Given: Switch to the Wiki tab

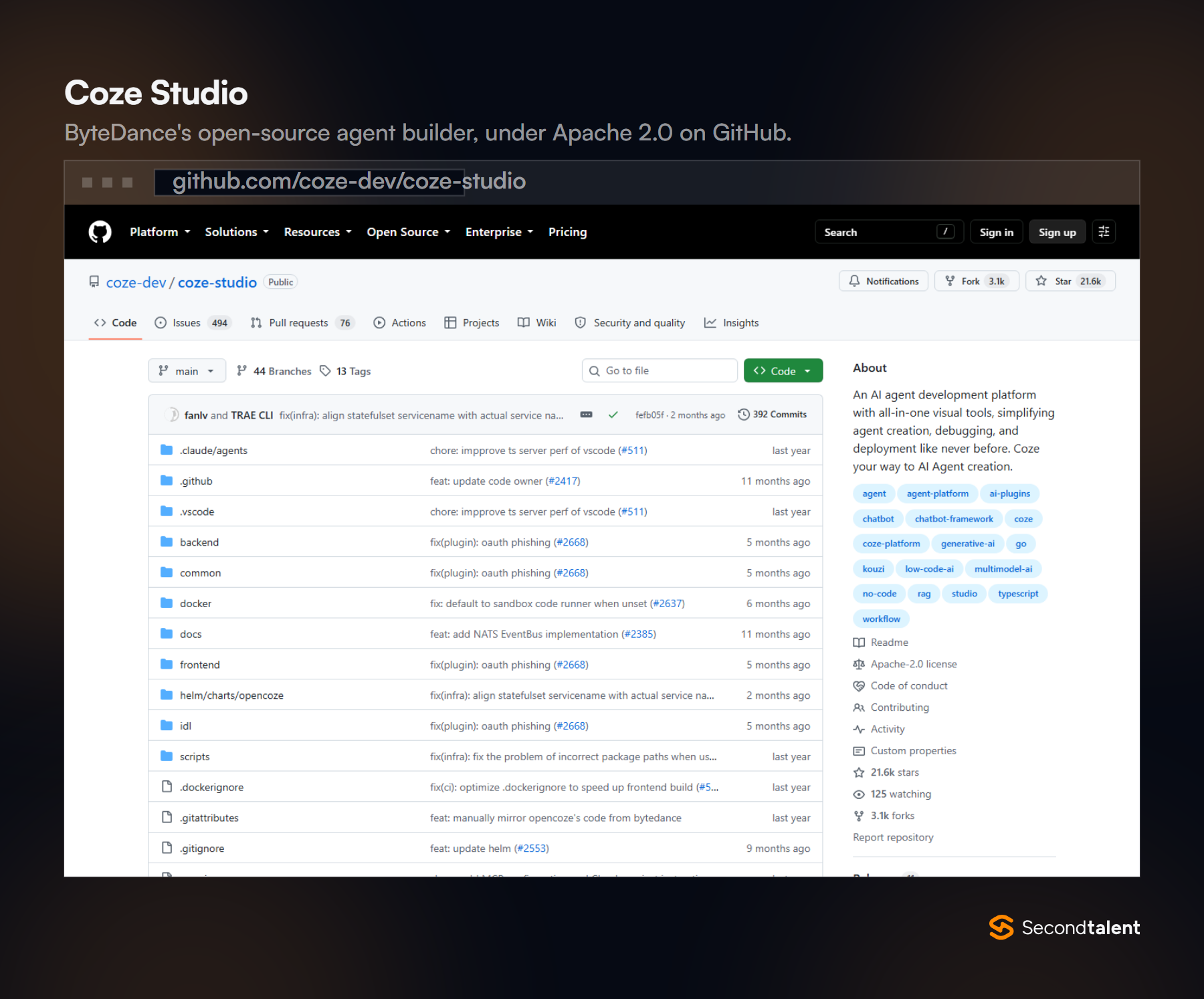Looking at the screenshot, I should coord(537,323).
